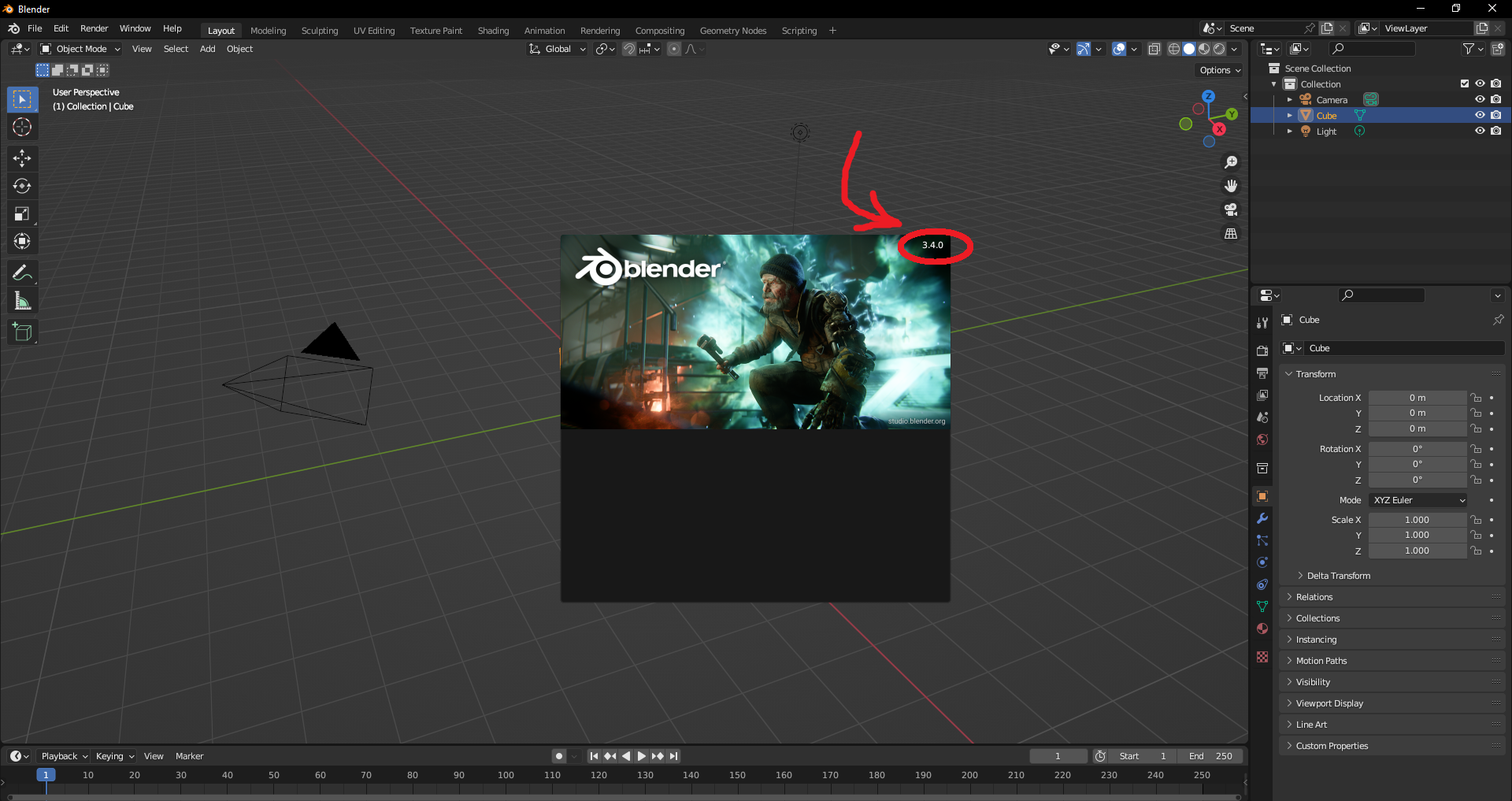This screenshot has width=1512, height=801.
Task: Open the Render menu
Action: tap(94, 28)
